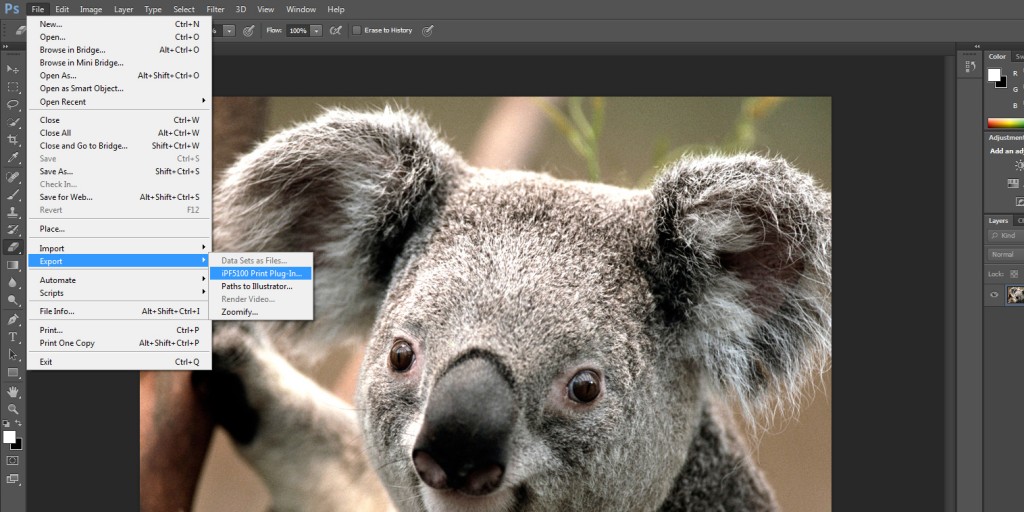
Task: Select the Crop tool
Action: click(12, 140)
